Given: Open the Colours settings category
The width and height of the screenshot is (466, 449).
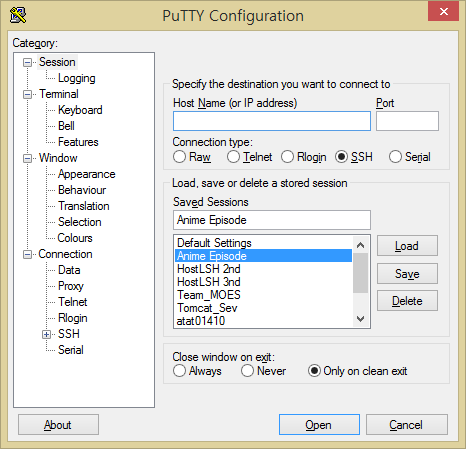Looking at the screenshot, I should point(75,238).
